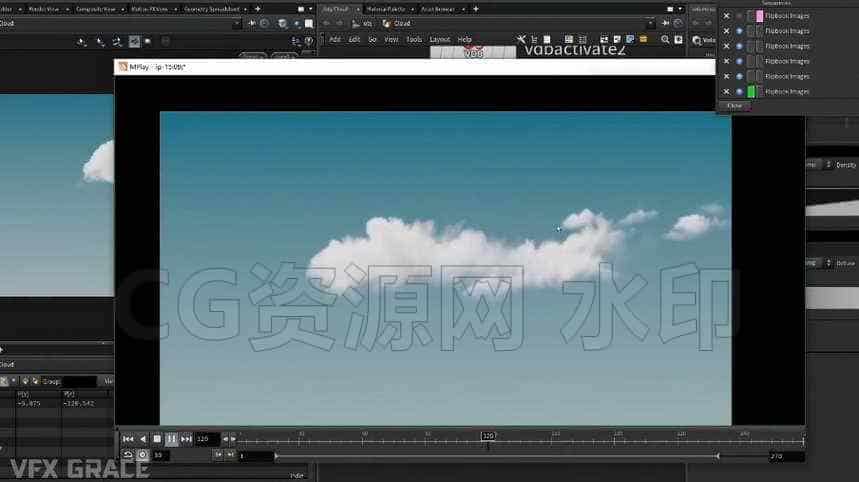
Task: Open Render View tab dropdown arrow
Action: coord(67,9)
